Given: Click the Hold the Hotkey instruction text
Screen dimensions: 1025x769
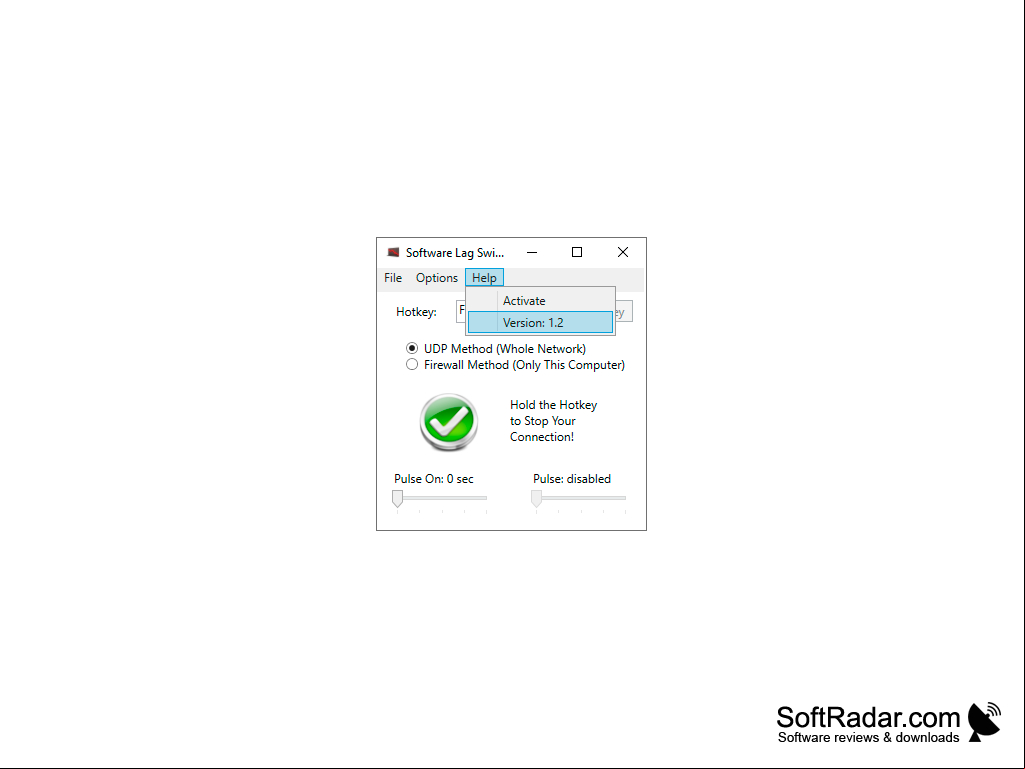Looking at the screenshot, I should click(554, 420).
